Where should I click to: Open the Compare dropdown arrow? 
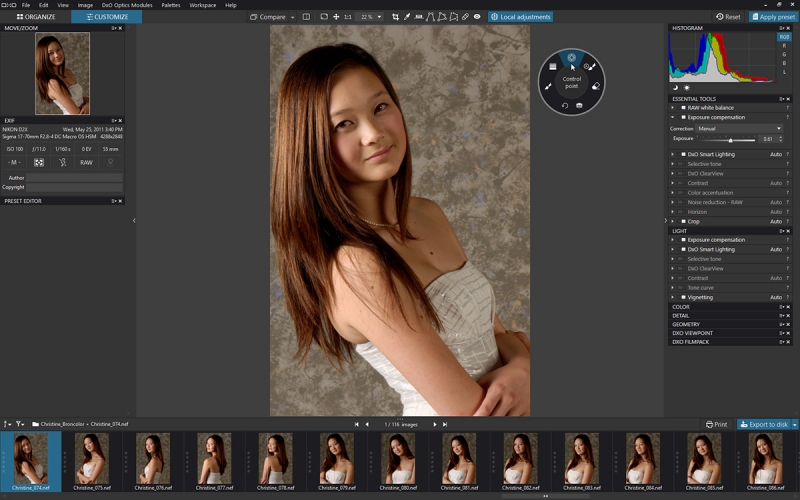pyautogui.click(x=292, y=17)
